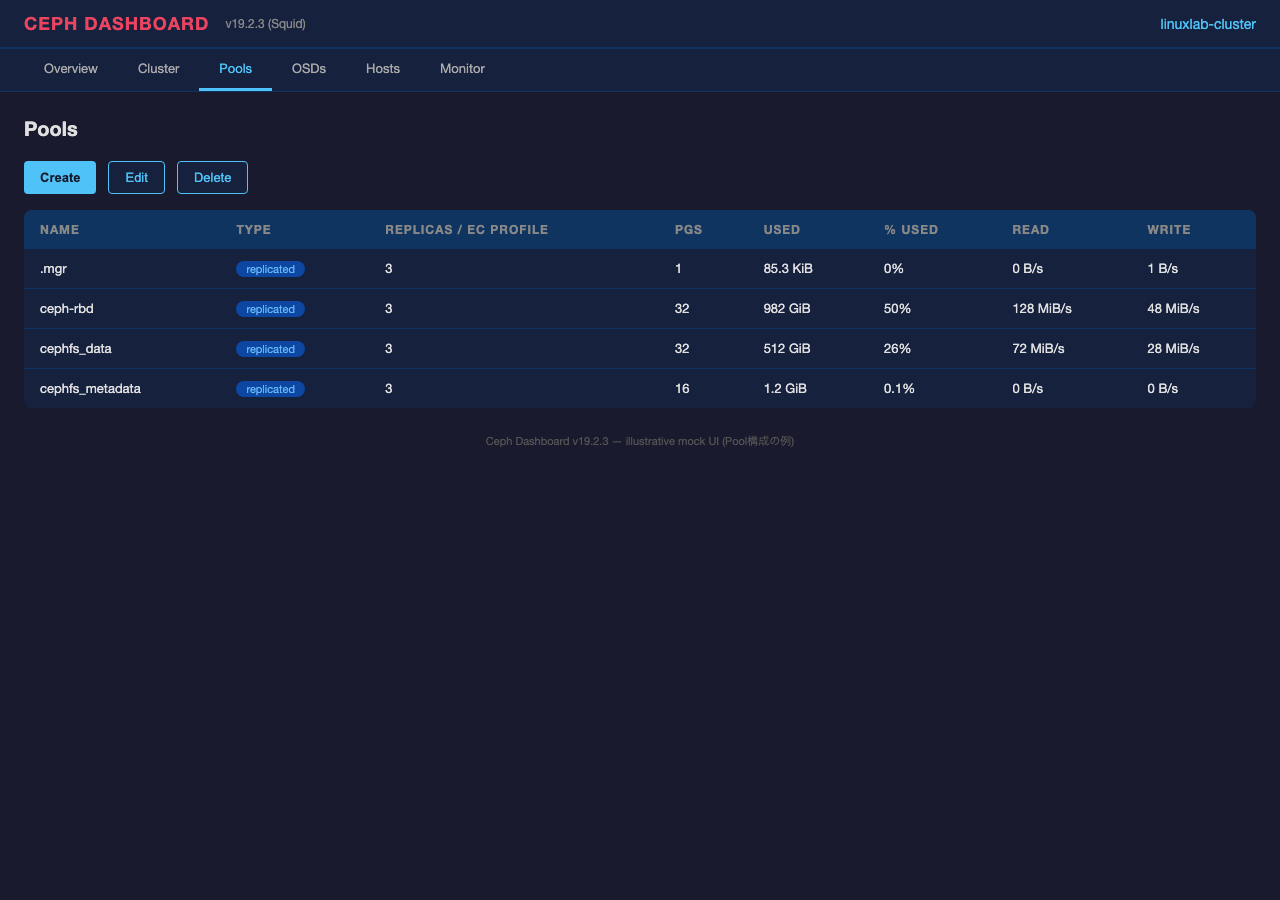Image resolution: width=1280 pixels, height=900 pixels.
Task: Select the cephfs_metadata pool name
Action: 90,389
